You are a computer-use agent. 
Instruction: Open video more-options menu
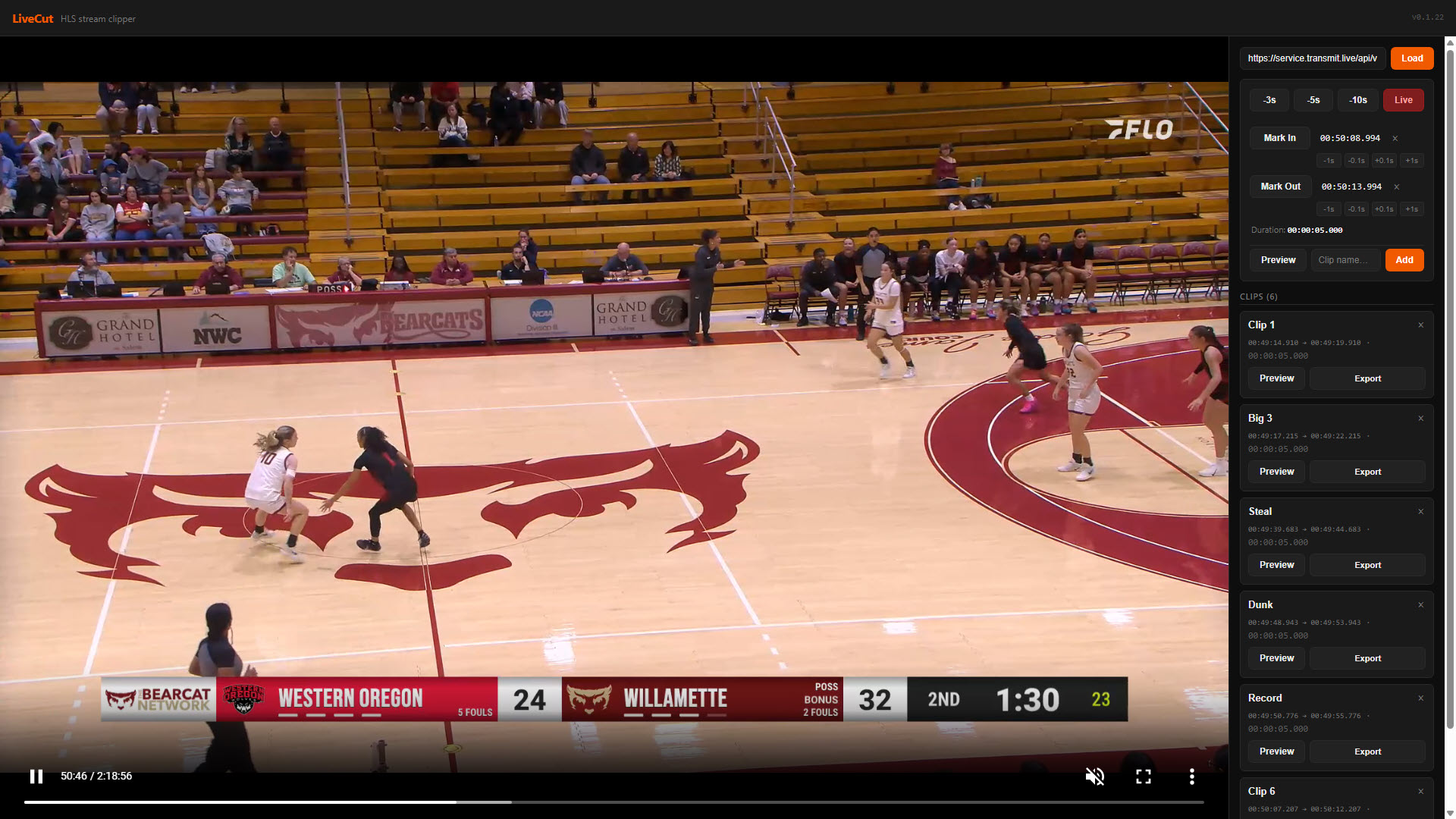click(x=1191, y=776)
